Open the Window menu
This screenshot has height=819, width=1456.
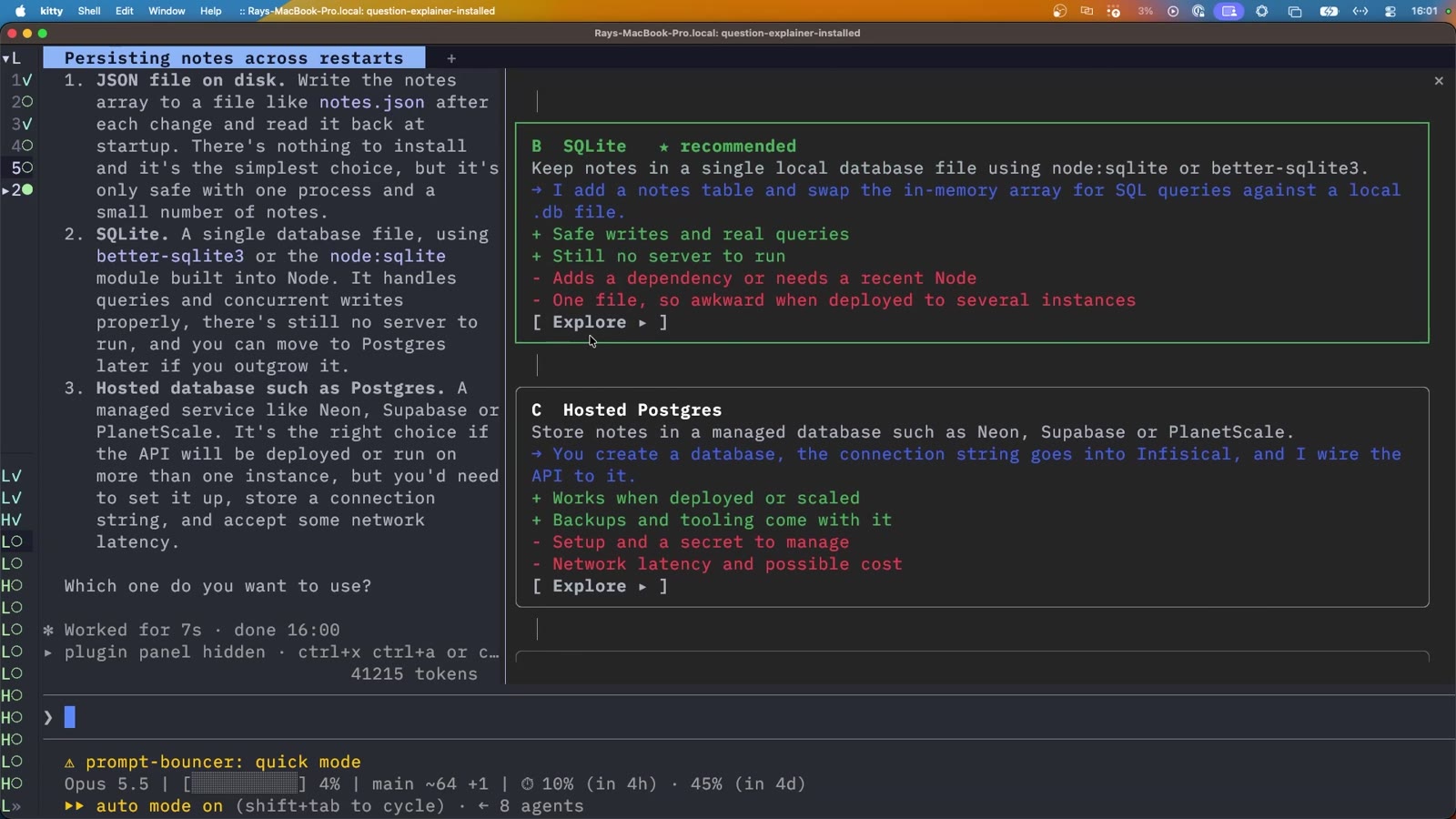click(167, 11)
